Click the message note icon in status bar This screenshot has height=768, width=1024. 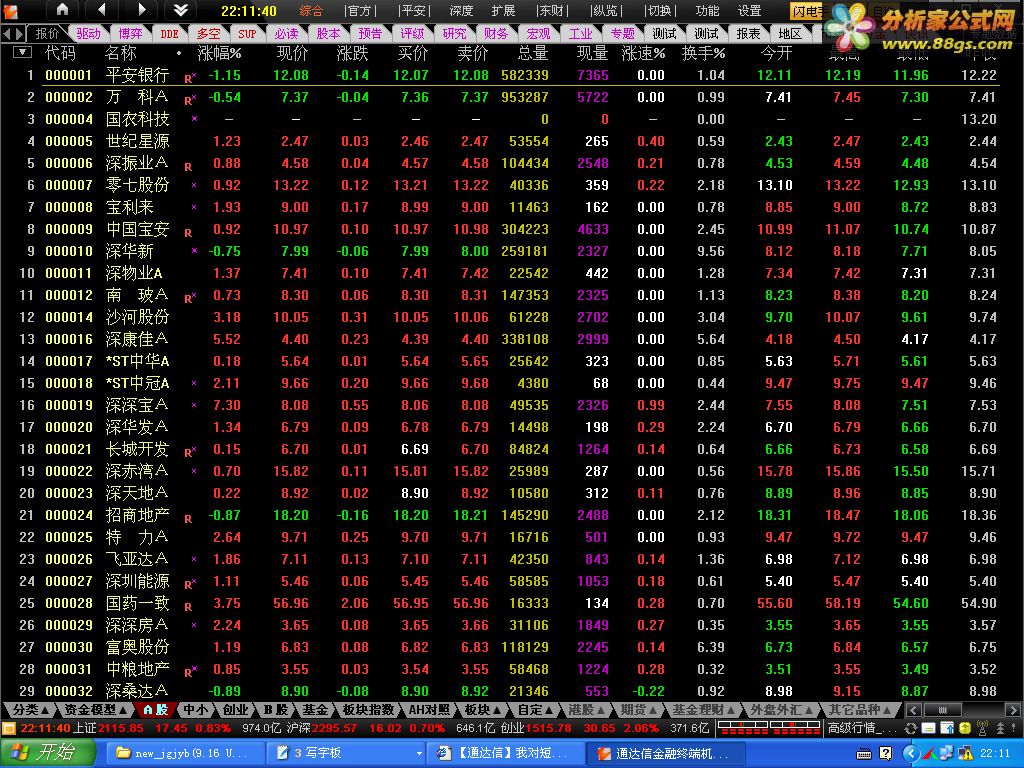tap(929, 728)
